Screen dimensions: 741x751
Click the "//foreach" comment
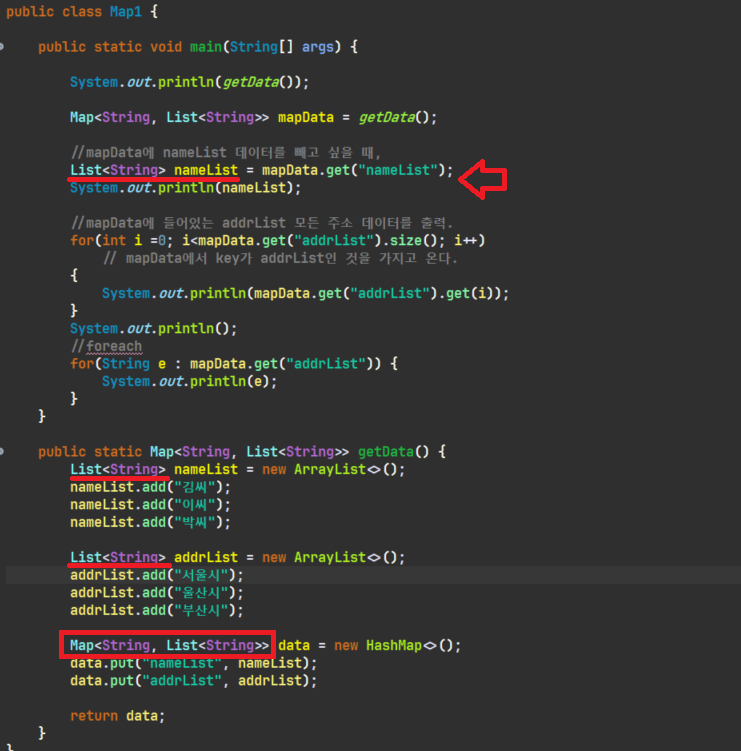[x=106, y=346]
